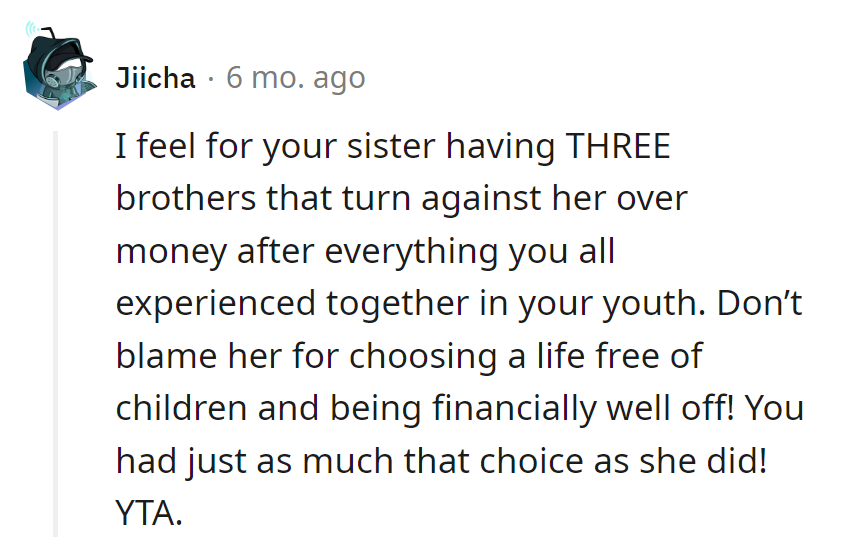Click the word THREE in the comment

click(x=618, y=146)
